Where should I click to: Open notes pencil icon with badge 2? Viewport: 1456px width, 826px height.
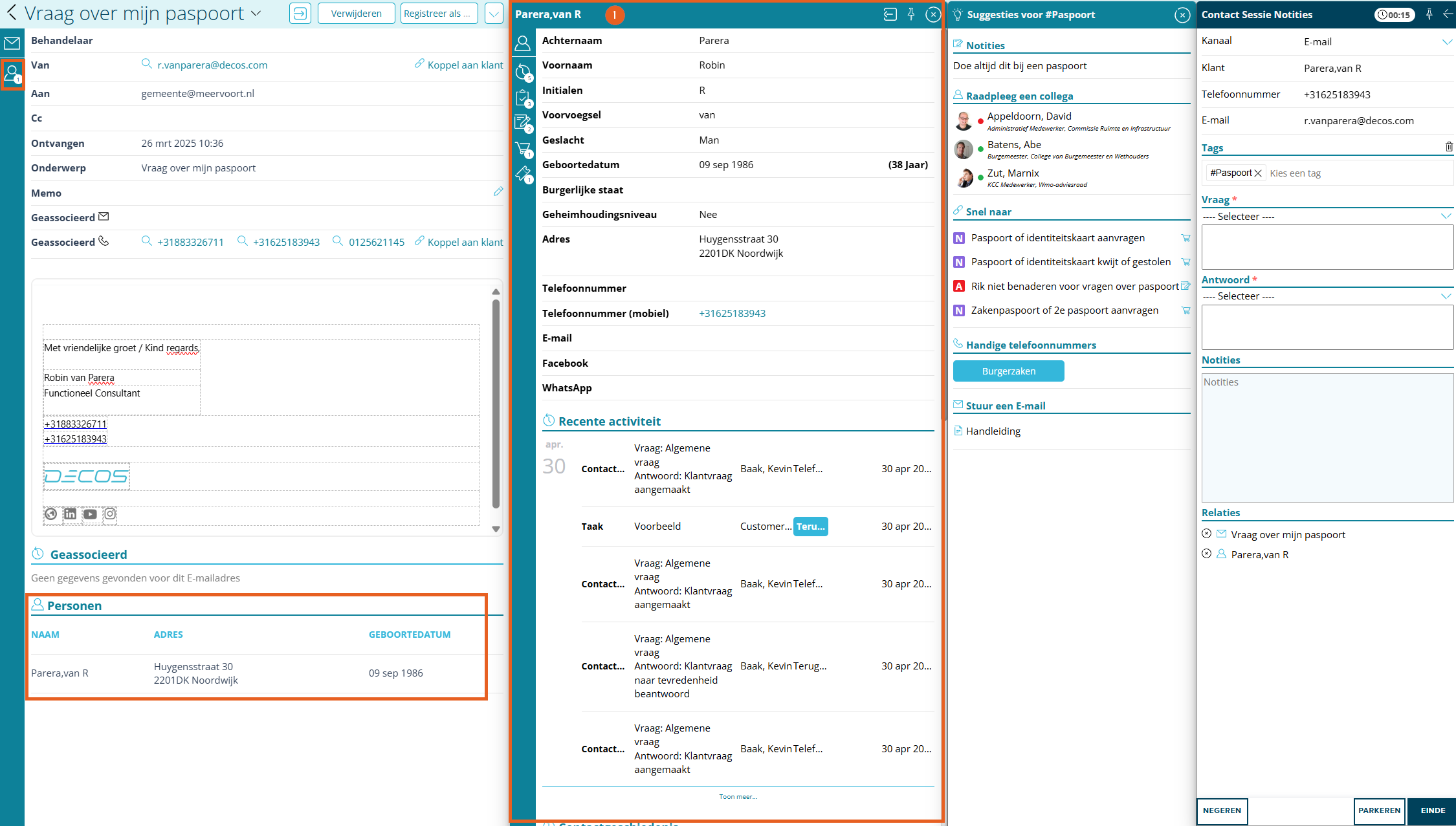tap(523, 123)
